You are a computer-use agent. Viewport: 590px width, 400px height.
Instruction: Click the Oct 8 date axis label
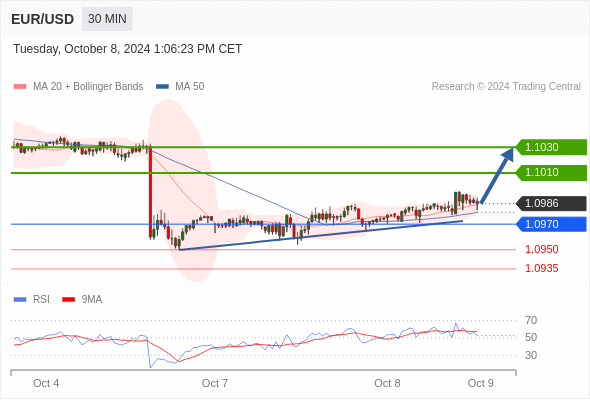click(x=387, y=383)
